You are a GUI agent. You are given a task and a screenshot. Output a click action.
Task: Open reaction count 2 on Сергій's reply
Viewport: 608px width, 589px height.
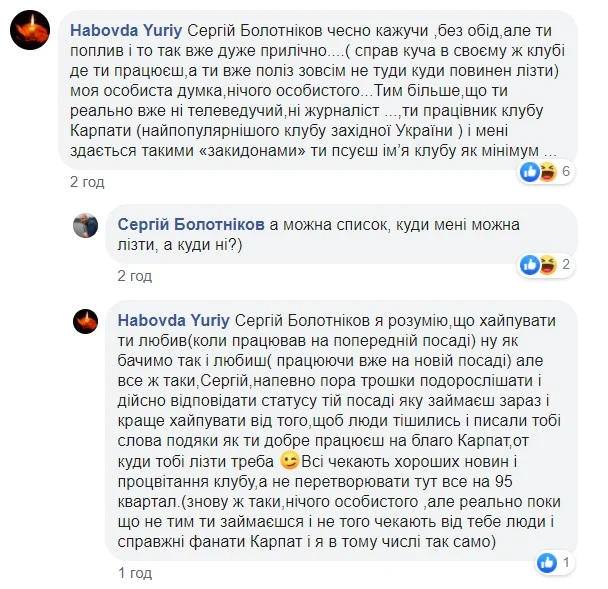[566, 265]
